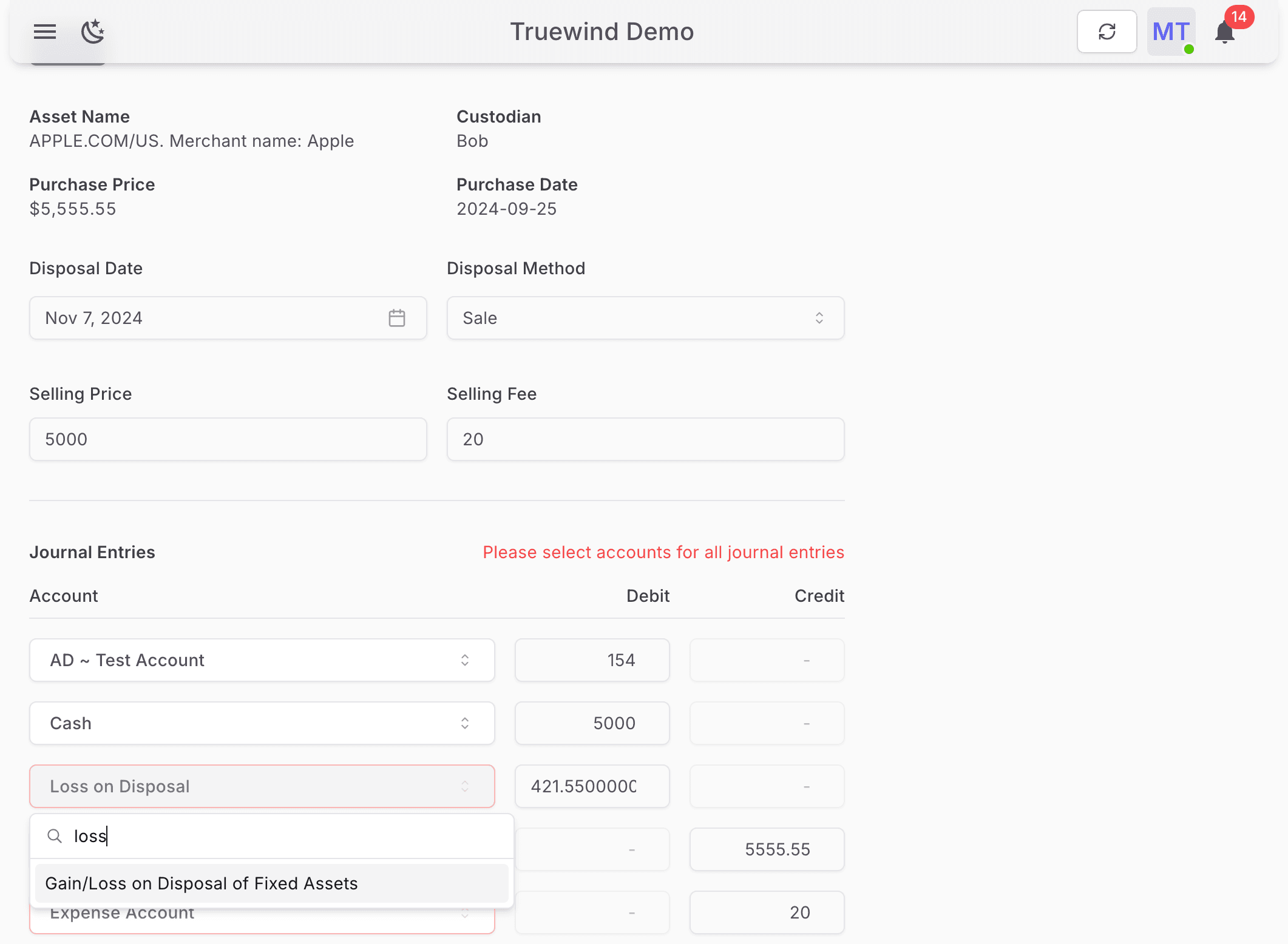Toggle dark mode moon icon

(93, 32)
